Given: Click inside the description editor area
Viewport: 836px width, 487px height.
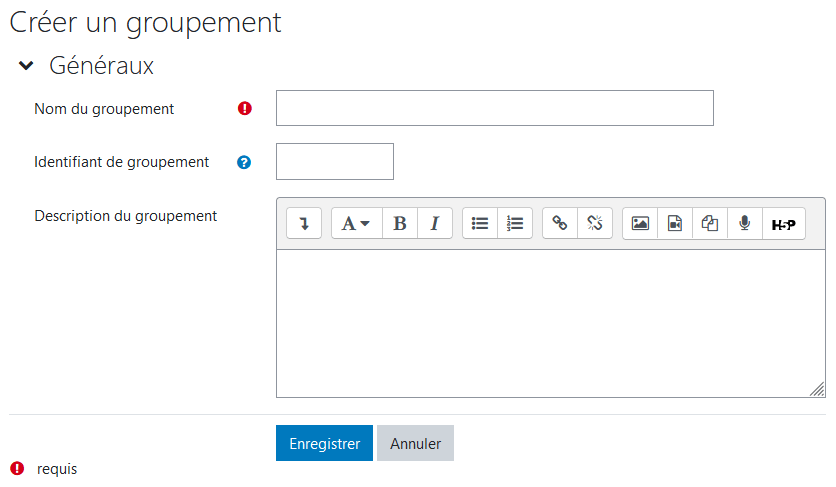Looking at the screenshot, I should coord(550,322).
